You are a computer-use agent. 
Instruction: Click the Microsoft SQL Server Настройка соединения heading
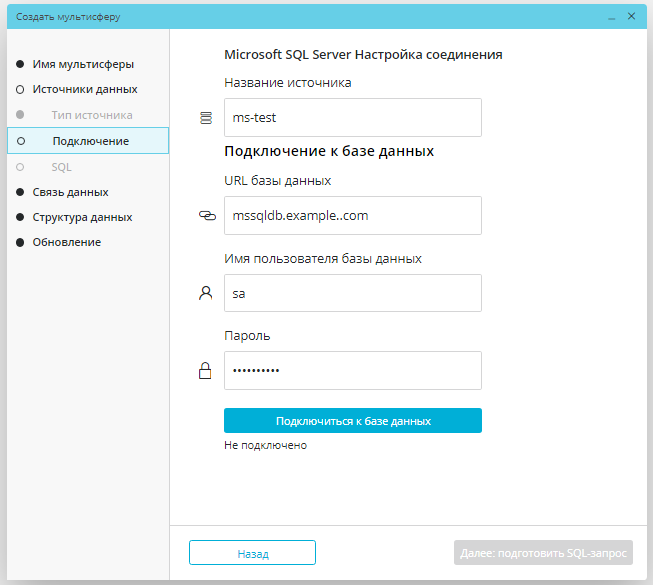tap(363, 55)
